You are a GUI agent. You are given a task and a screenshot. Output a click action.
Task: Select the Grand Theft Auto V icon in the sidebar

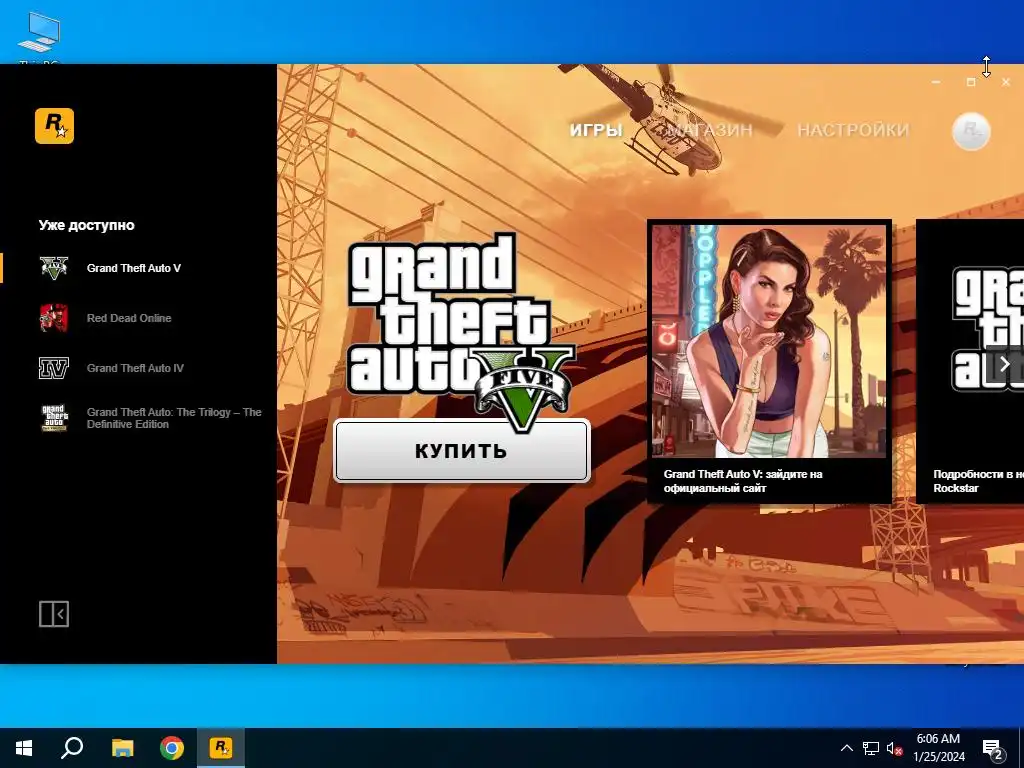pos(54,268)
